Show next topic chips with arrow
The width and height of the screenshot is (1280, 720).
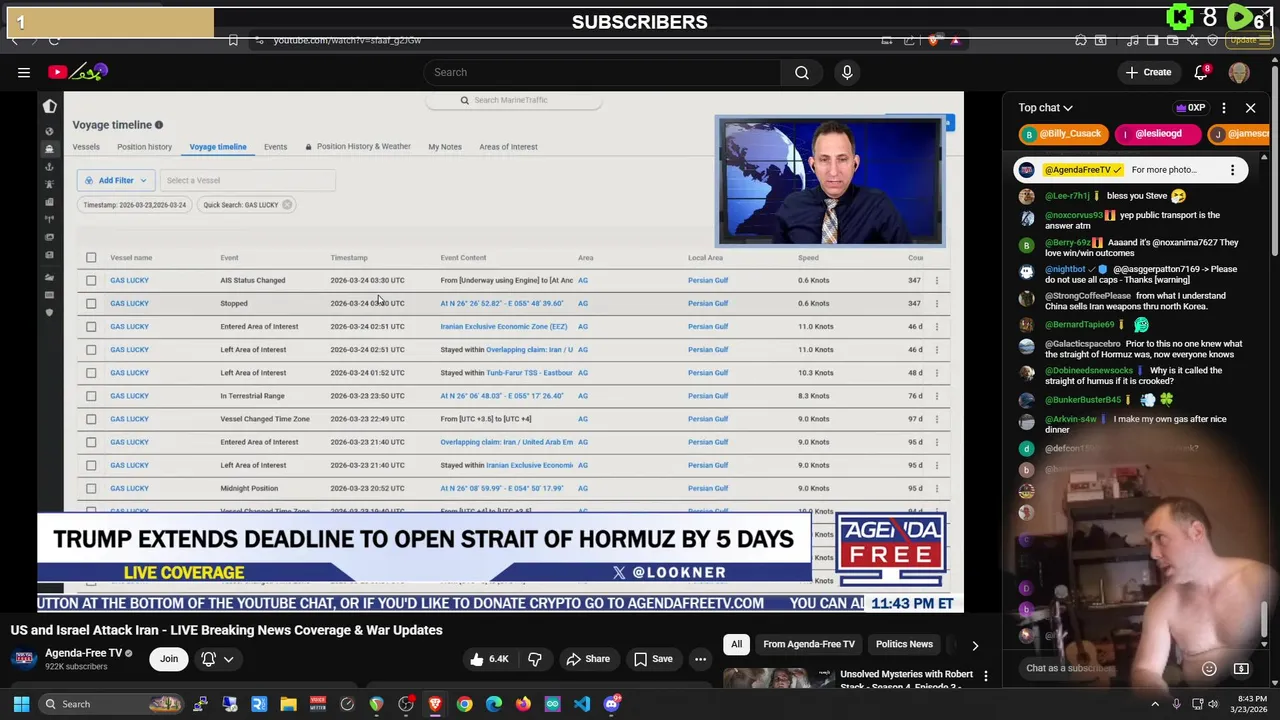(x=975, y=645)
